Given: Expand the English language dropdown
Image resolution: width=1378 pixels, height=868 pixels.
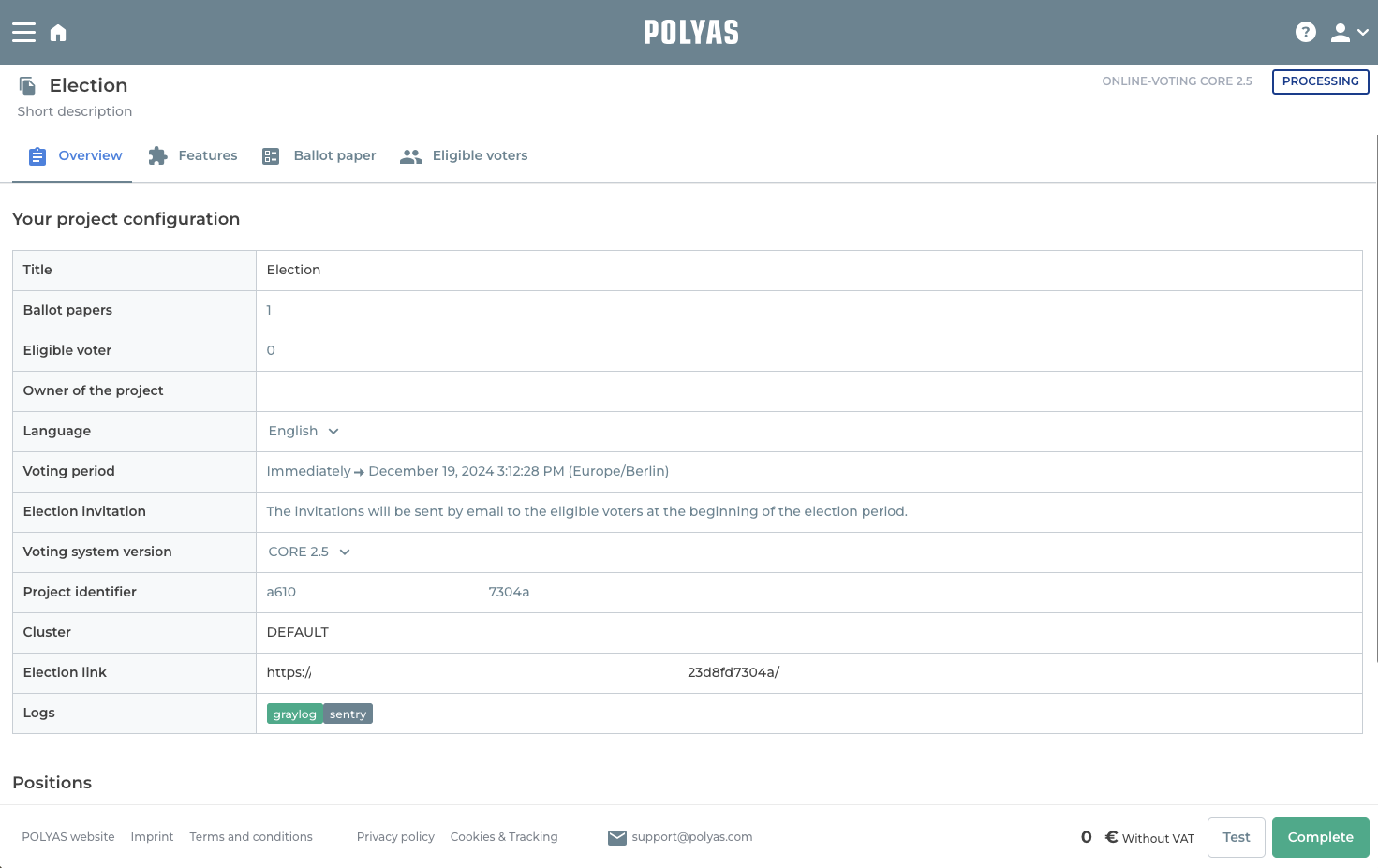Looking at the screenshot, I should pos(304,431).
